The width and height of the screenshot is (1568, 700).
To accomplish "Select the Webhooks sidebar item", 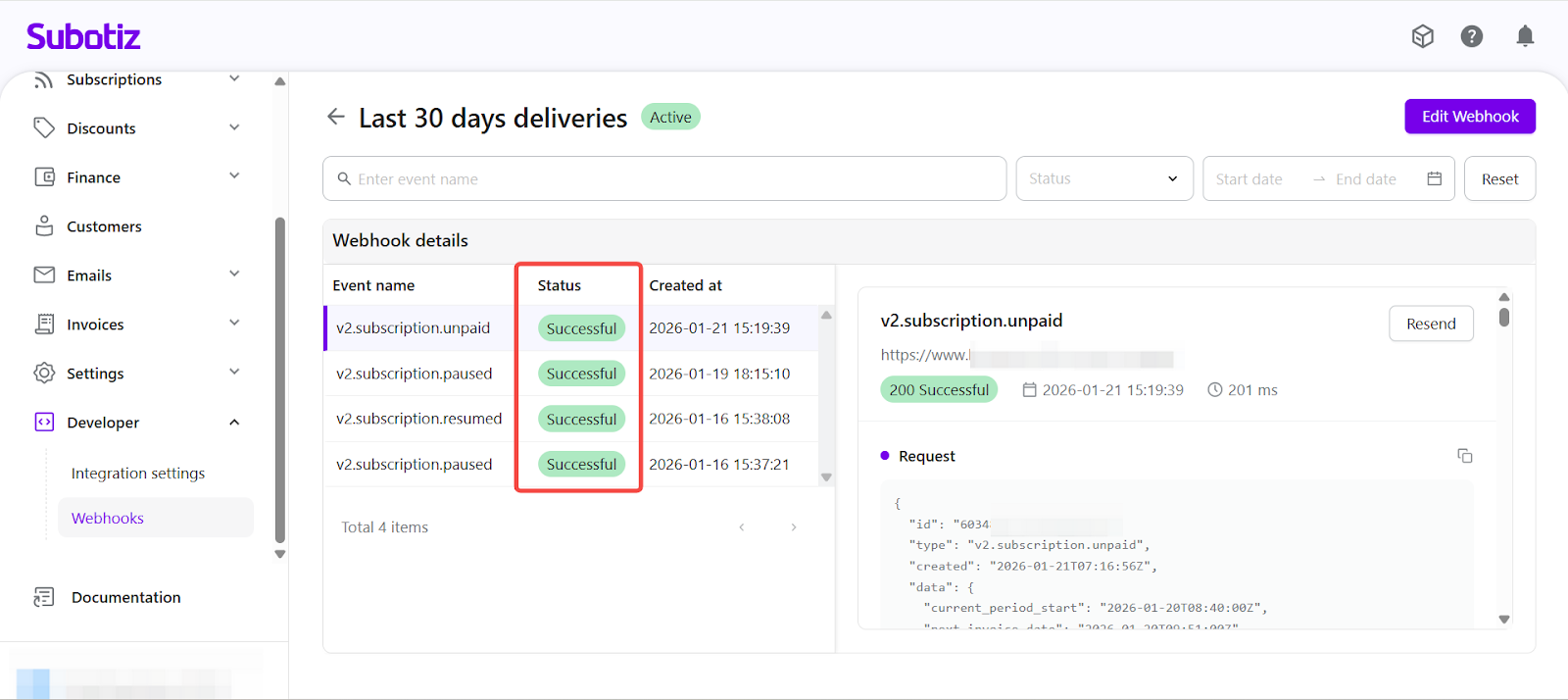I will (108, 519).
